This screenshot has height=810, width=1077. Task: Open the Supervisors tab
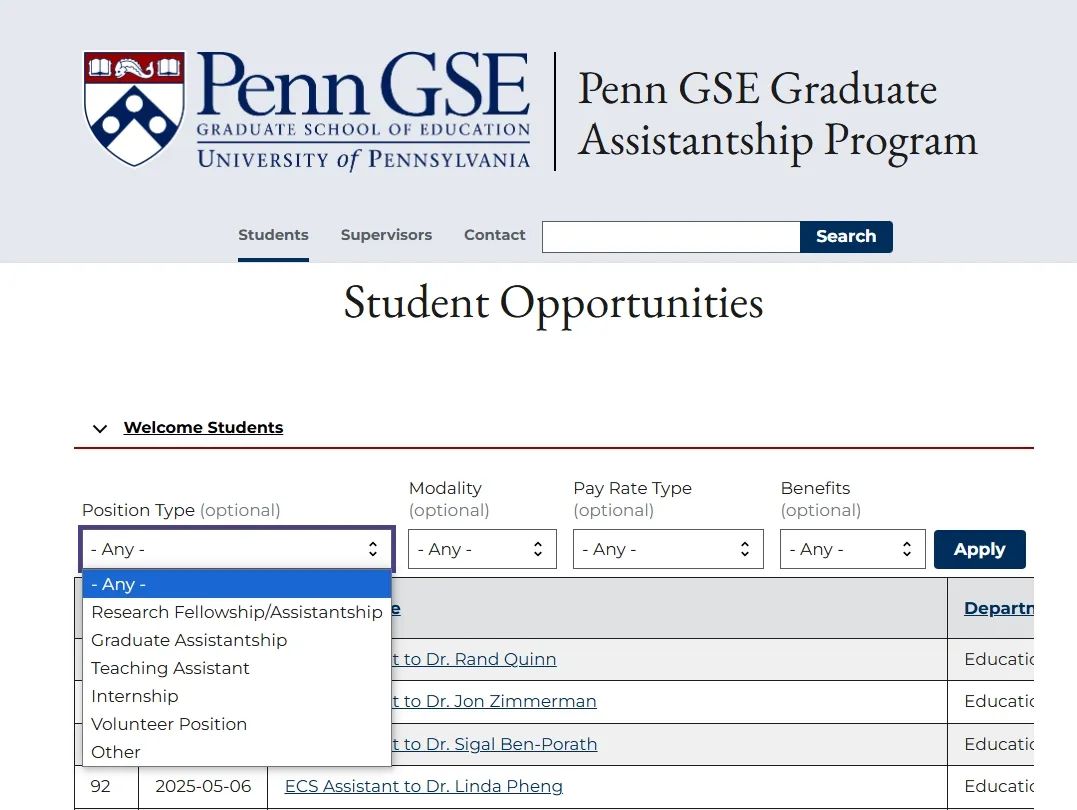(386, 235)
